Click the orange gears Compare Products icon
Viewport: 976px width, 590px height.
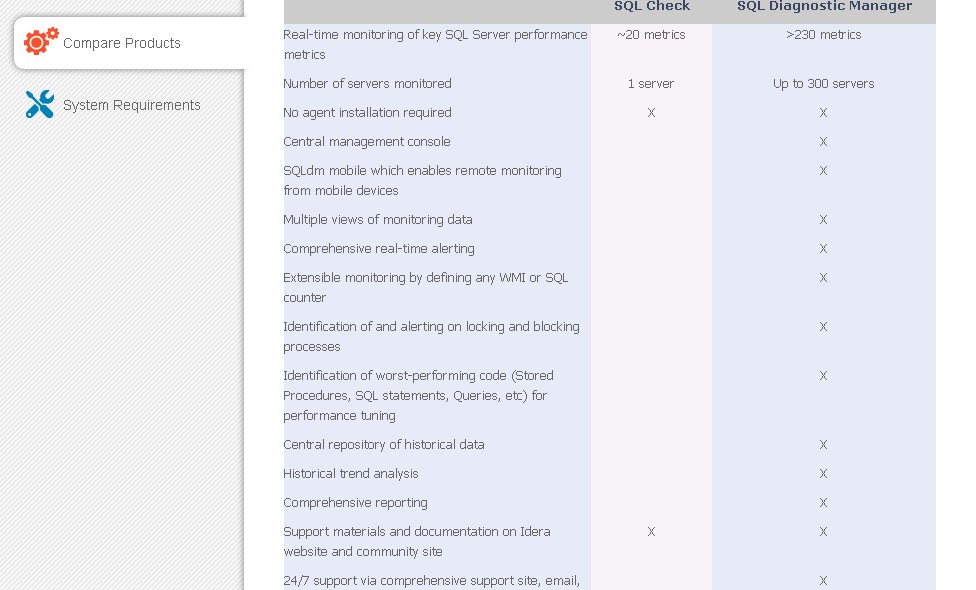[x=41, y=41]
